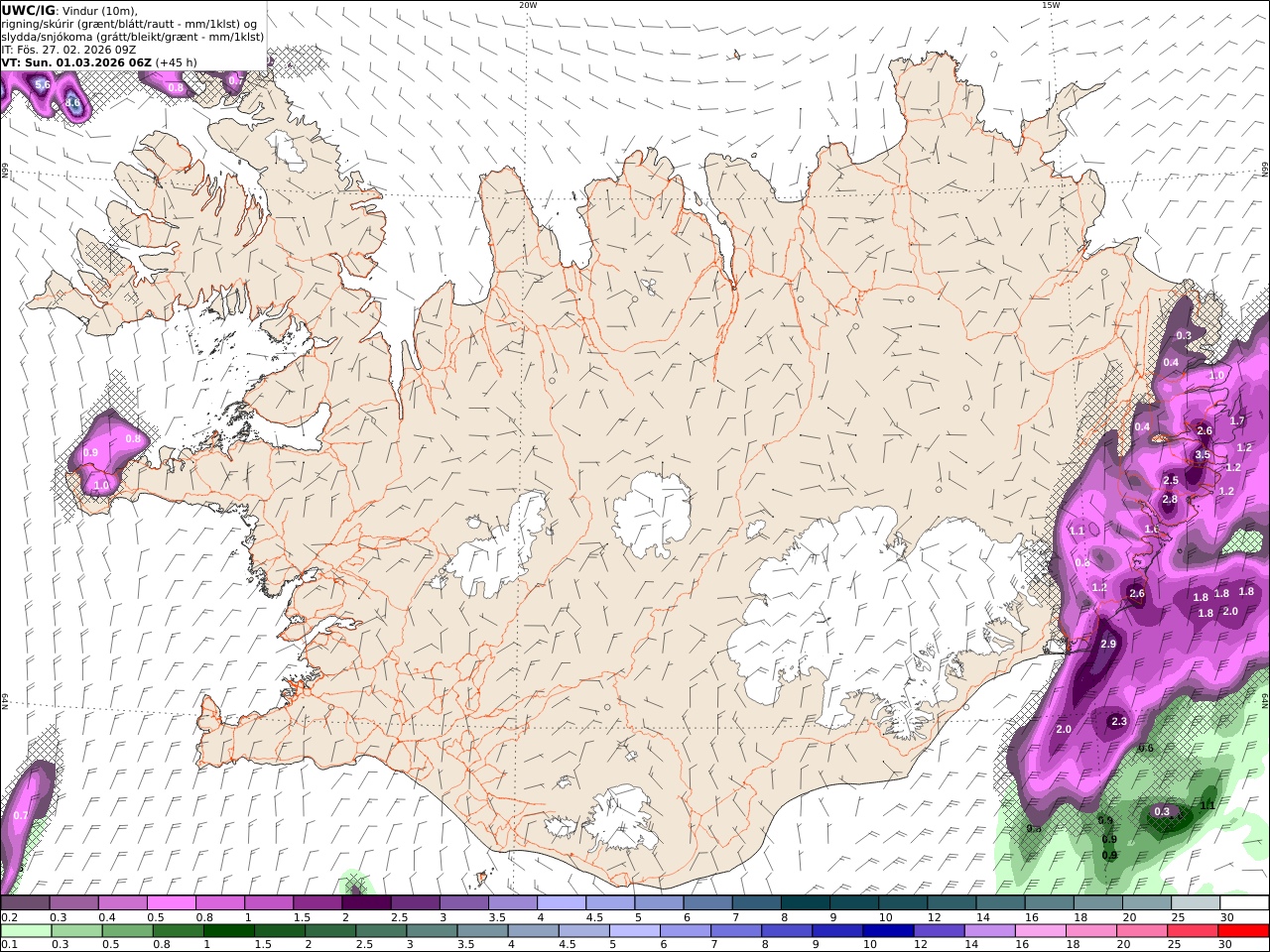Viewport: 1270px width, 952px height.
Task: Click the lightest green swatch at 0.1 on lower scale
Action: coord(25,931)
